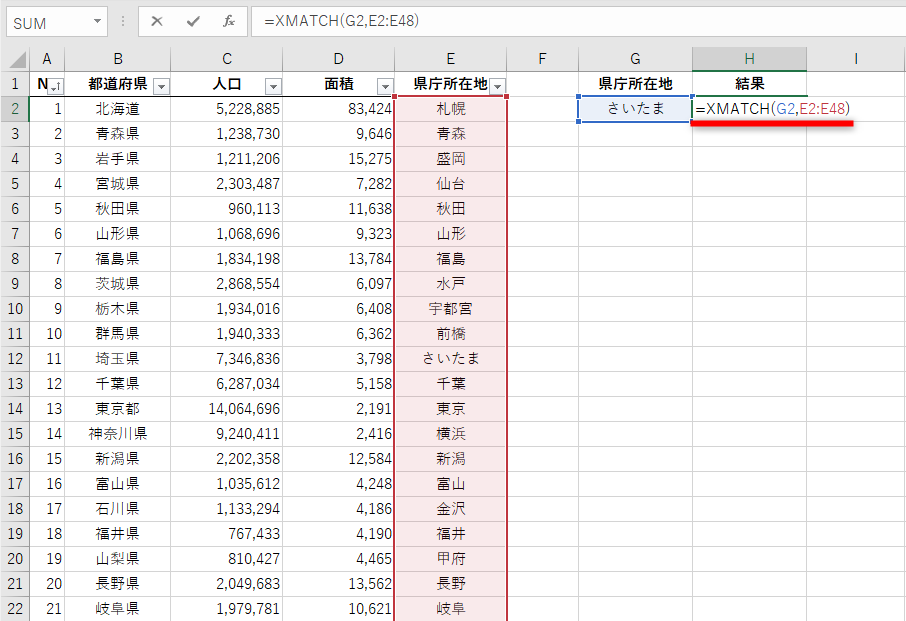Select column A header
Viewport: 906px width, 621px height.
pyautogui.click(x=47, y=59)
